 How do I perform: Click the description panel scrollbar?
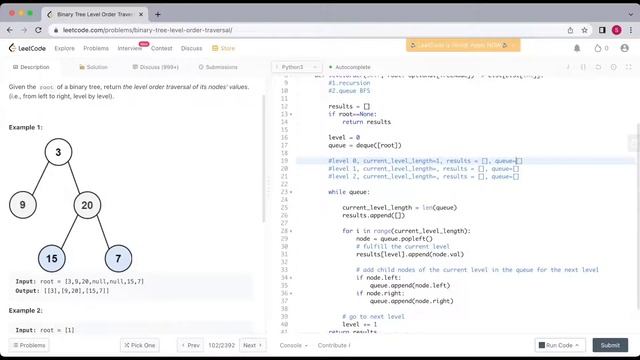[x=264, y=159]
